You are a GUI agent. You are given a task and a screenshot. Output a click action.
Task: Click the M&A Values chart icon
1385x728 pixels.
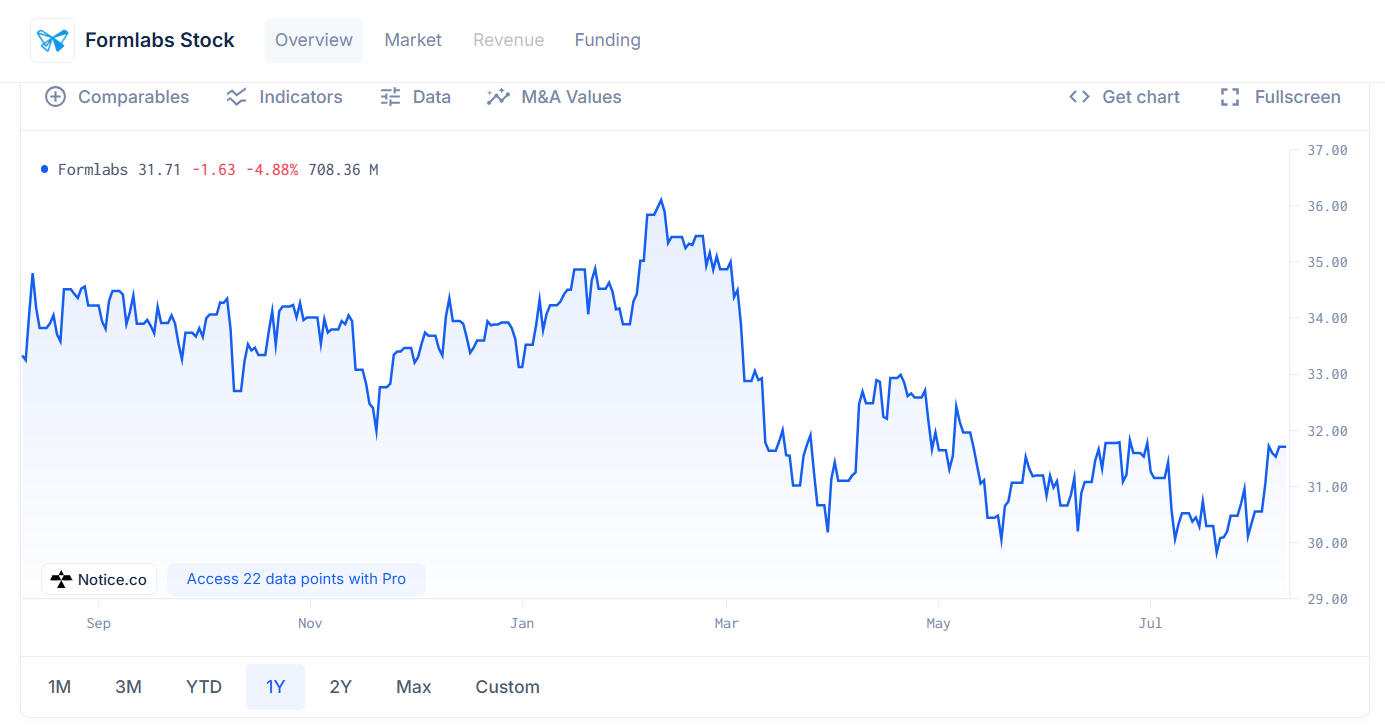pyautogui.click(x=498, y=97)
